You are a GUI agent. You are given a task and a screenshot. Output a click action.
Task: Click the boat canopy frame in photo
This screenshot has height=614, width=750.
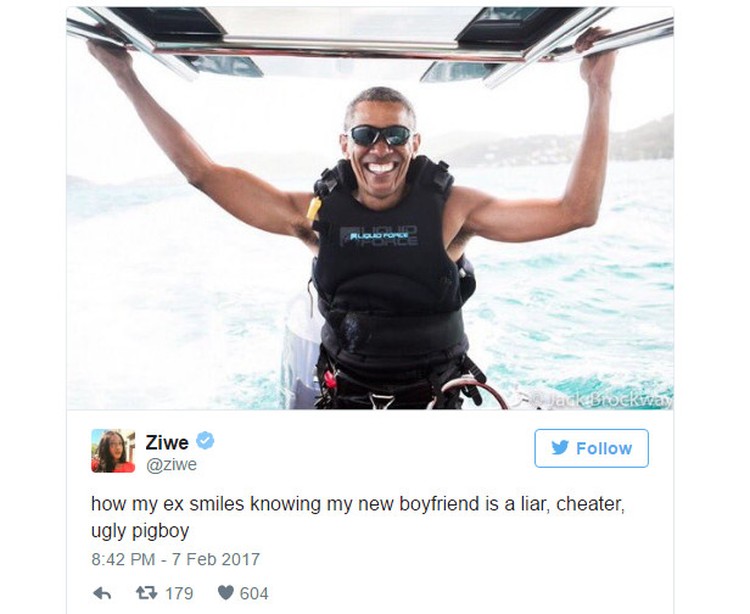pyautogui.click(x=370, y=45)
